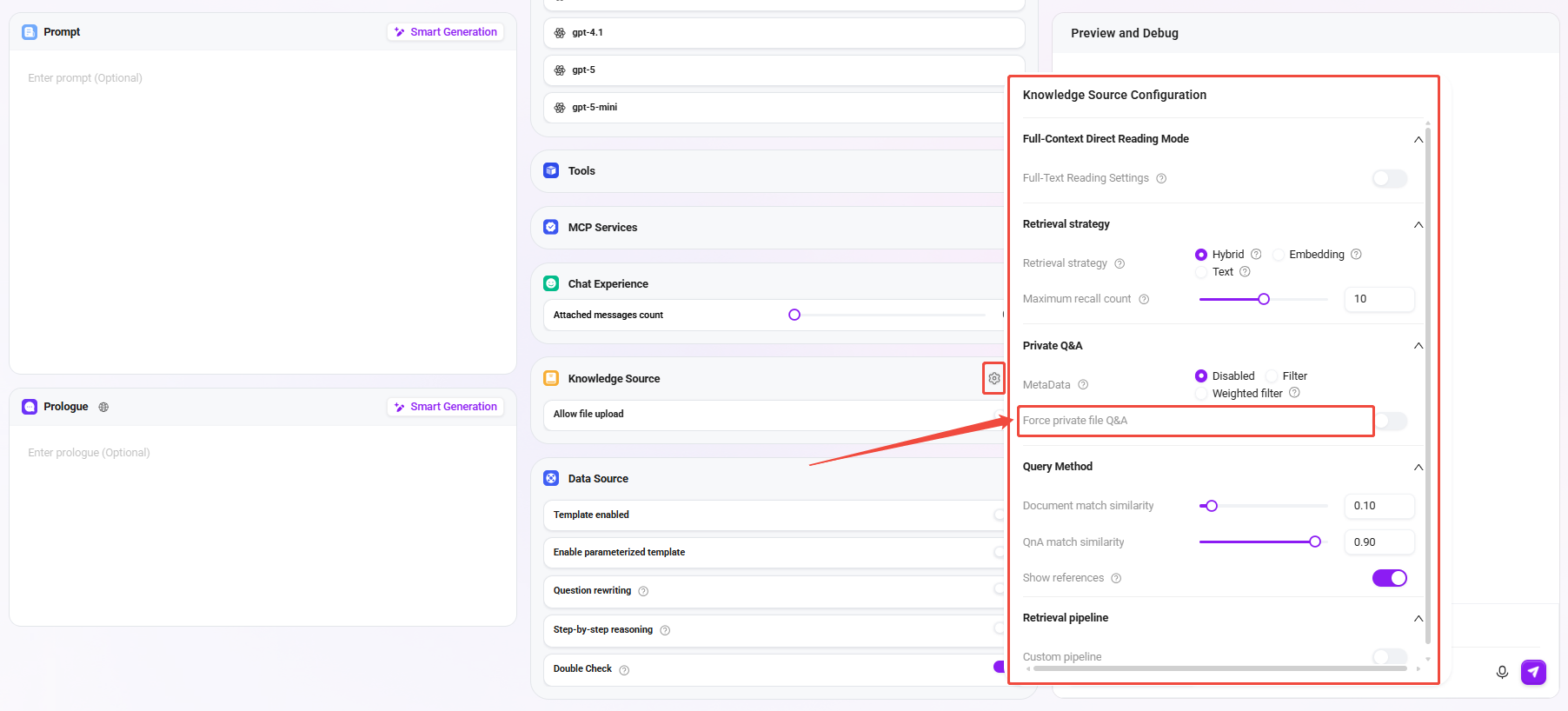Image resolution: width=1568 pixels, height=711 pixels.
Task: Collapse Retrieval pipeline section chevron
Action: coord(1418,618)
